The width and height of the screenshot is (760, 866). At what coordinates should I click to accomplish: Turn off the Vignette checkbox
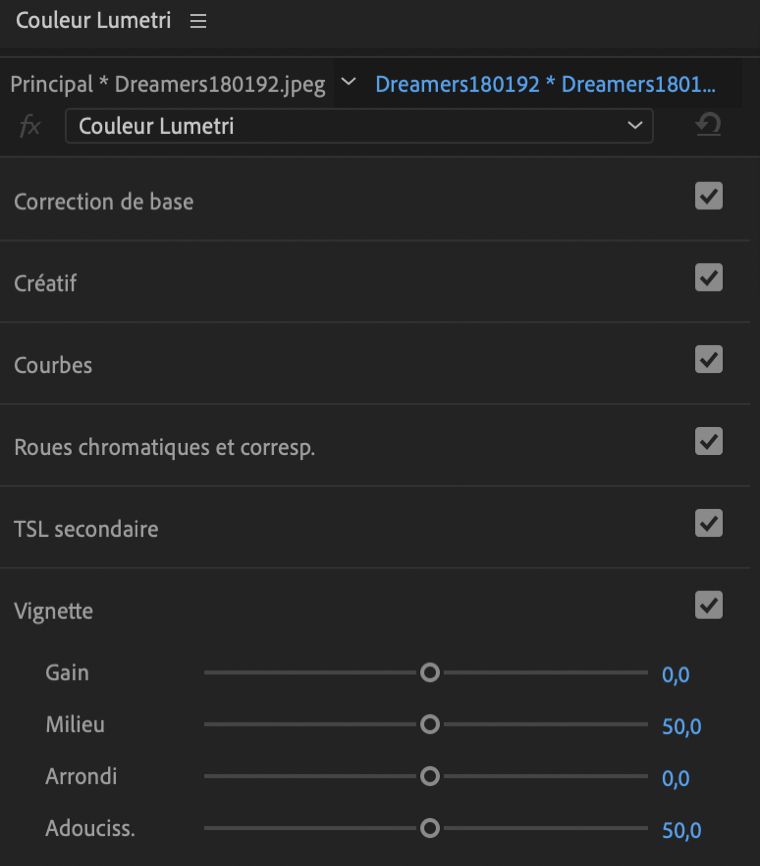coord(708,606)
